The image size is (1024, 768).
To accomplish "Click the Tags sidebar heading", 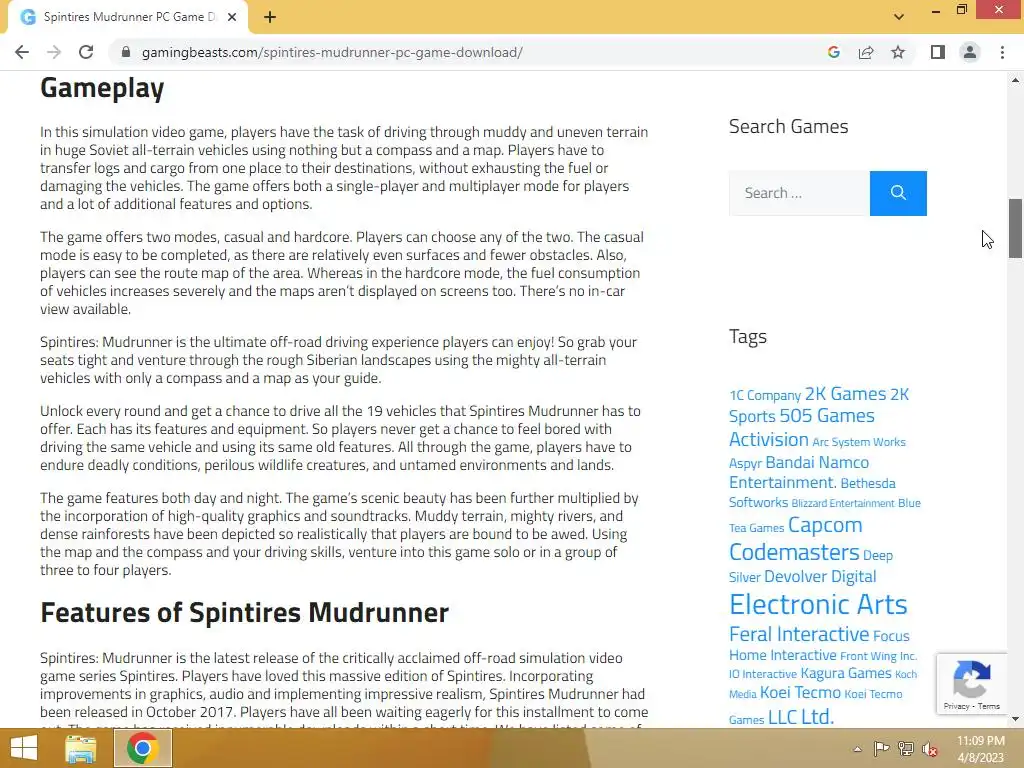I will click(x=748, y=336).
